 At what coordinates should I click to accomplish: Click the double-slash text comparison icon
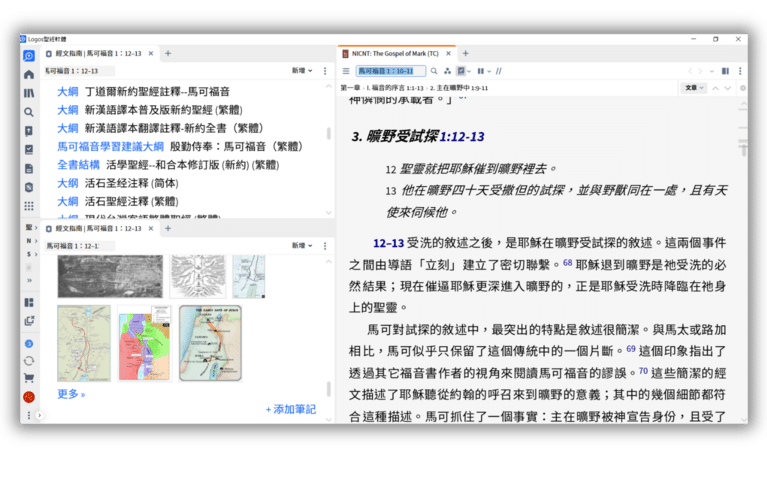point(498,71)
